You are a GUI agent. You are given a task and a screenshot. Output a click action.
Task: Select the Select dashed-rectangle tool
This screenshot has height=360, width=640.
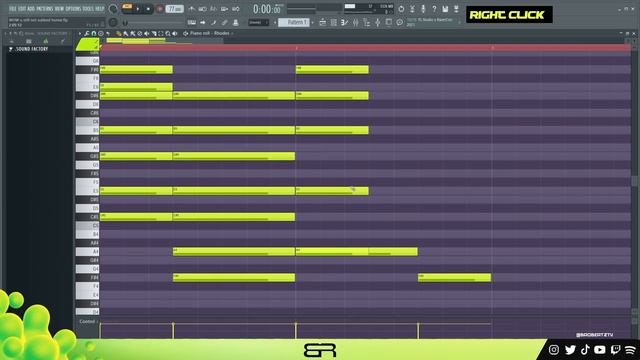[161, 33]
